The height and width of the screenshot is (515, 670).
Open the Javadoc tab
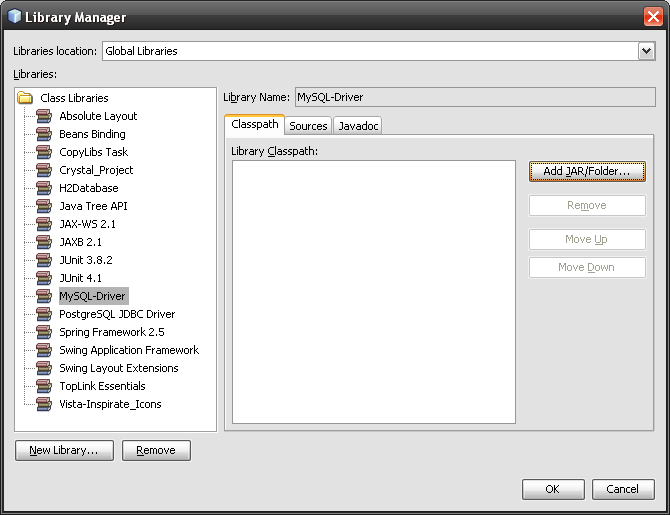357,126
